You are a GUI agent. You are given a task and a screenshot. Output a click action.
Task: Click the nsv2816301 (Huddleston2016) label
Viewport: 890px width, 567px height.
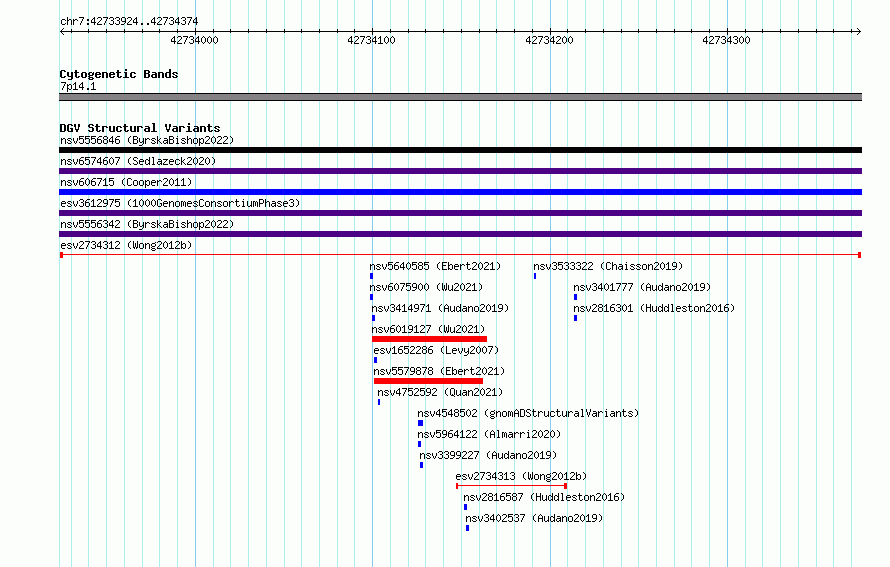pyautogui.click(x=654, y=308)
